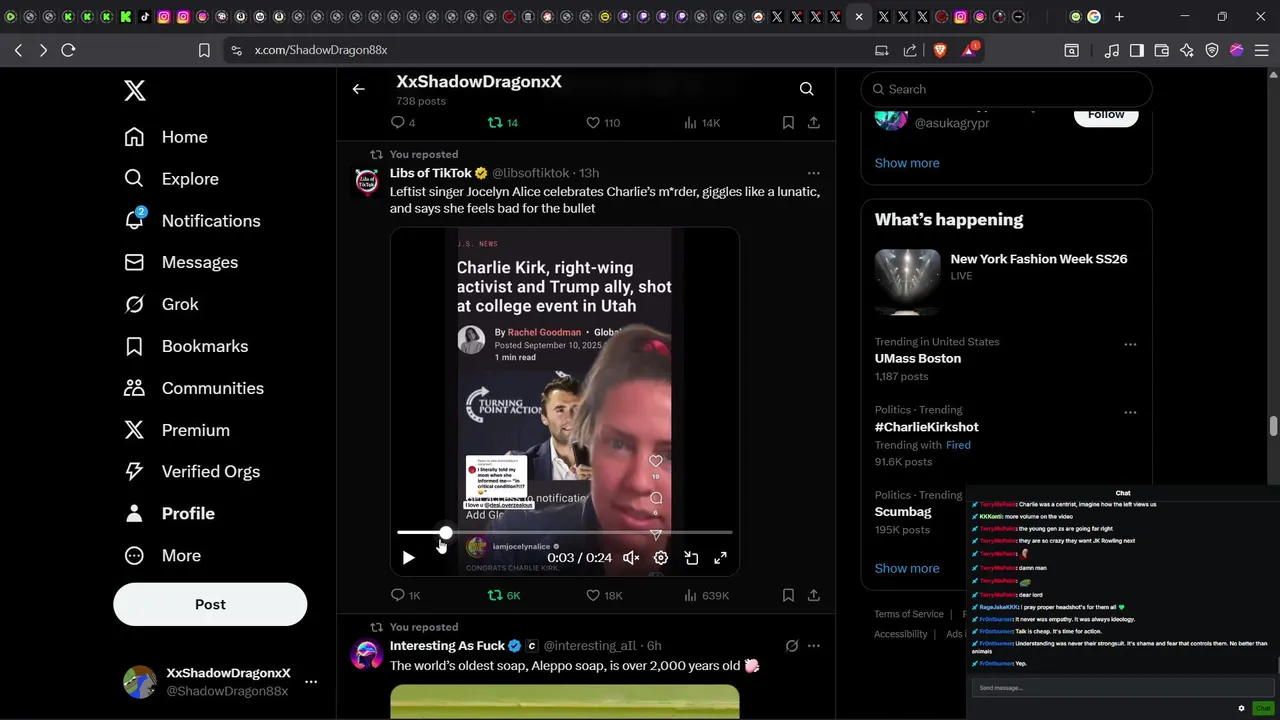The height and width of the screenshot is (720, 1280).
Task: Show more trends in What's happening
Action: point(907,568)
